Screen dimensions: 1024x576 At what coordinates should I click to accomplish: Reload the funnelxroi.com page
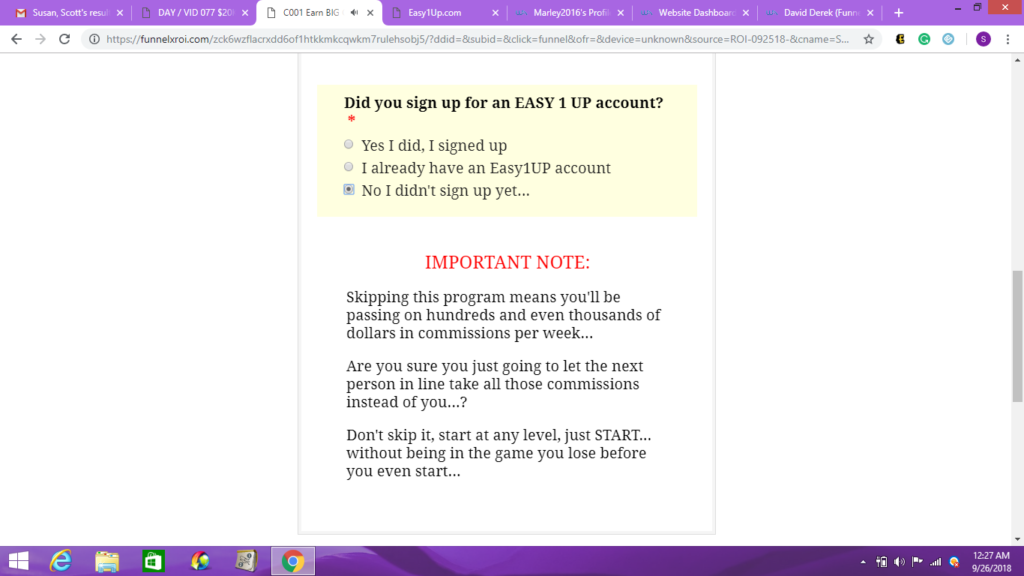[x=64, y=39]
